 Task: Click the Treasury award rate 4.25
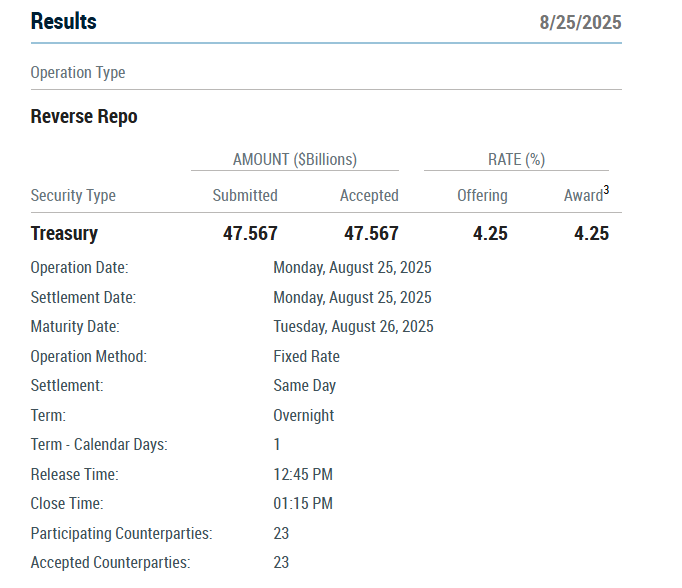click(591, 234)
